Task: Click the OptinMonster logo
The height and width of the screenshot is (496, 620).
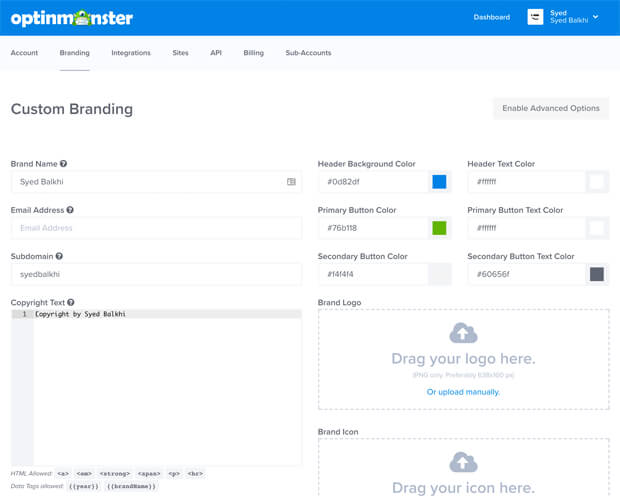Action: [72, 18]
